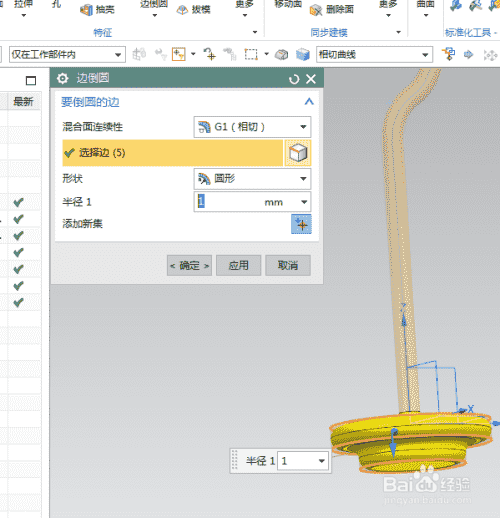The width and height of the screenshot is (500, 518).
Task: Click the first green checkmark under 最新
Action: click(19, 202)
